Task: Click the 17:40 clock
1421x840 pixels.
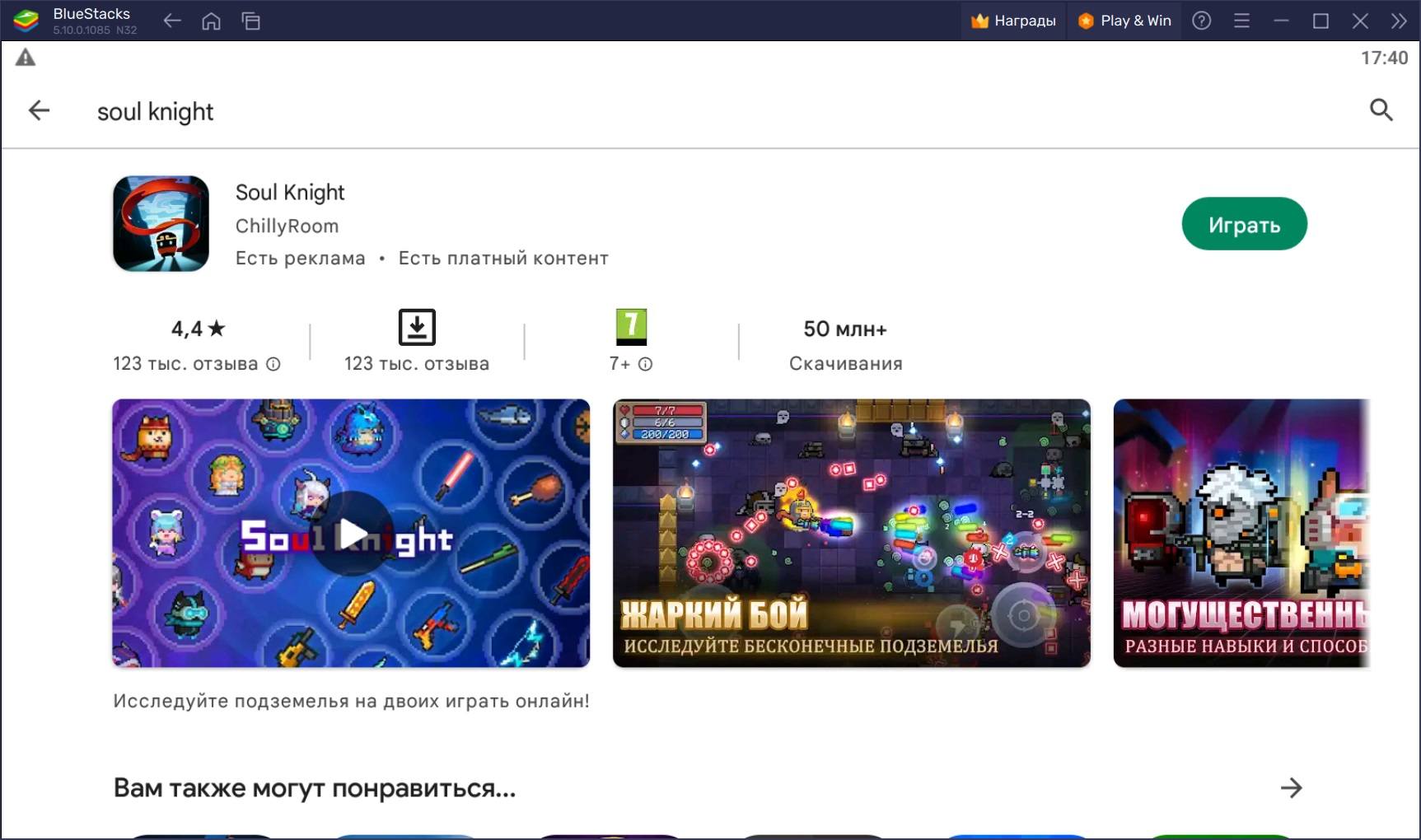Action: pyautogui.click(x=1384, y=58)
